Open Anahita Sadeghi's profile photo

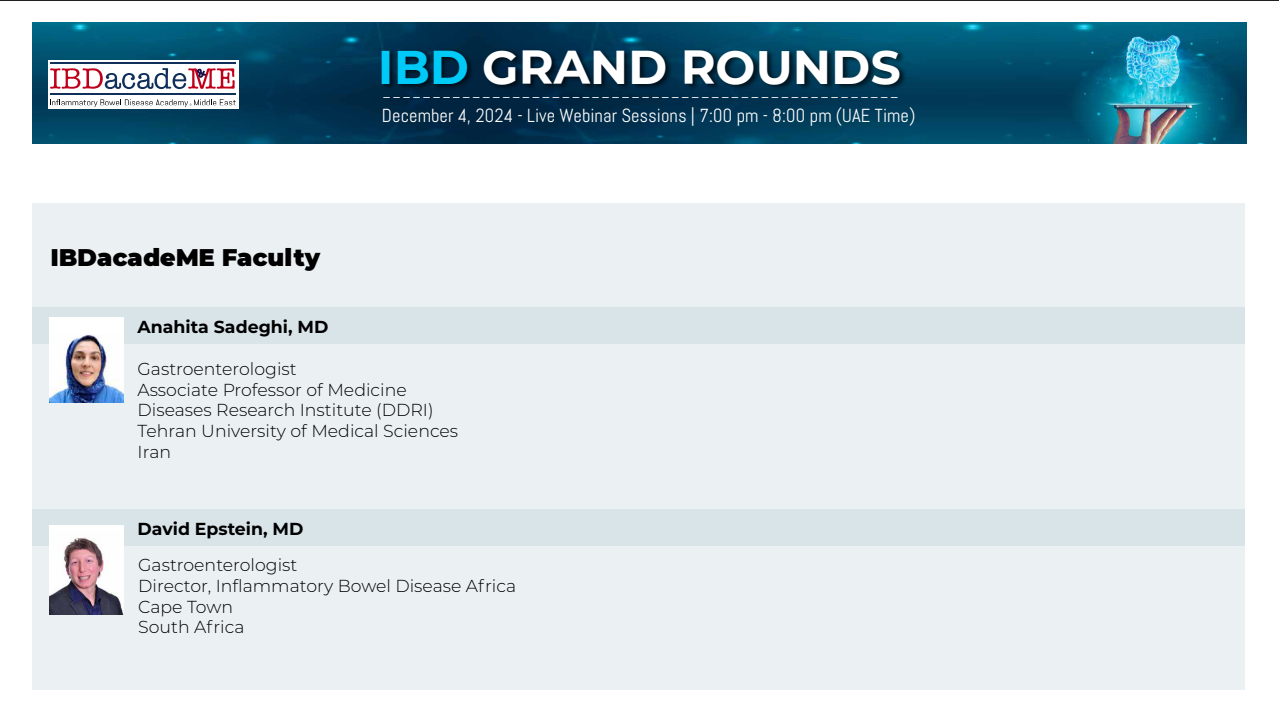86,360
